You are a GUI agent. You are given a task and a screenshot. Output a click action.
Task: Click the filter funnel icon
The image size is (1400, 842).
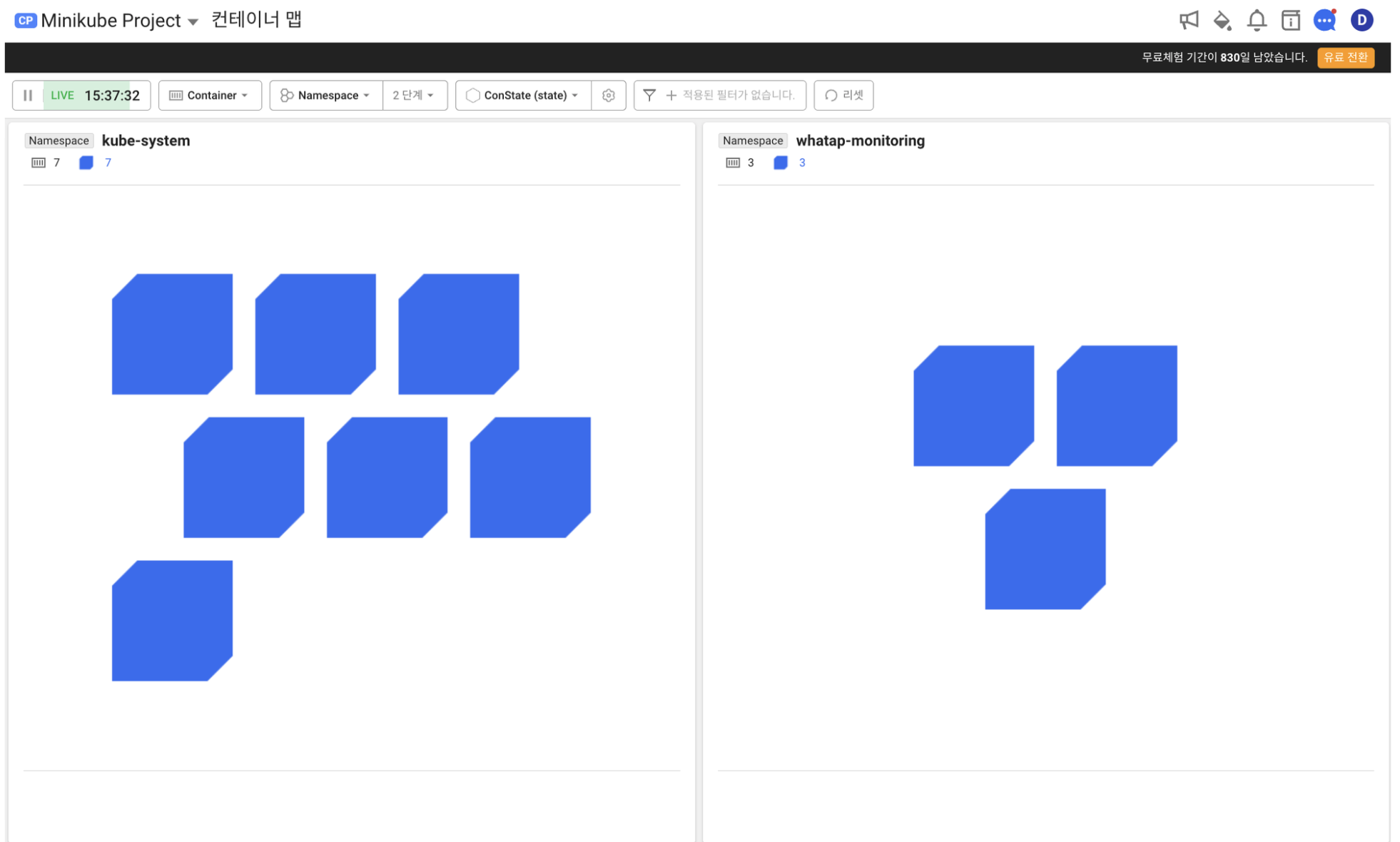click(649, 95)
